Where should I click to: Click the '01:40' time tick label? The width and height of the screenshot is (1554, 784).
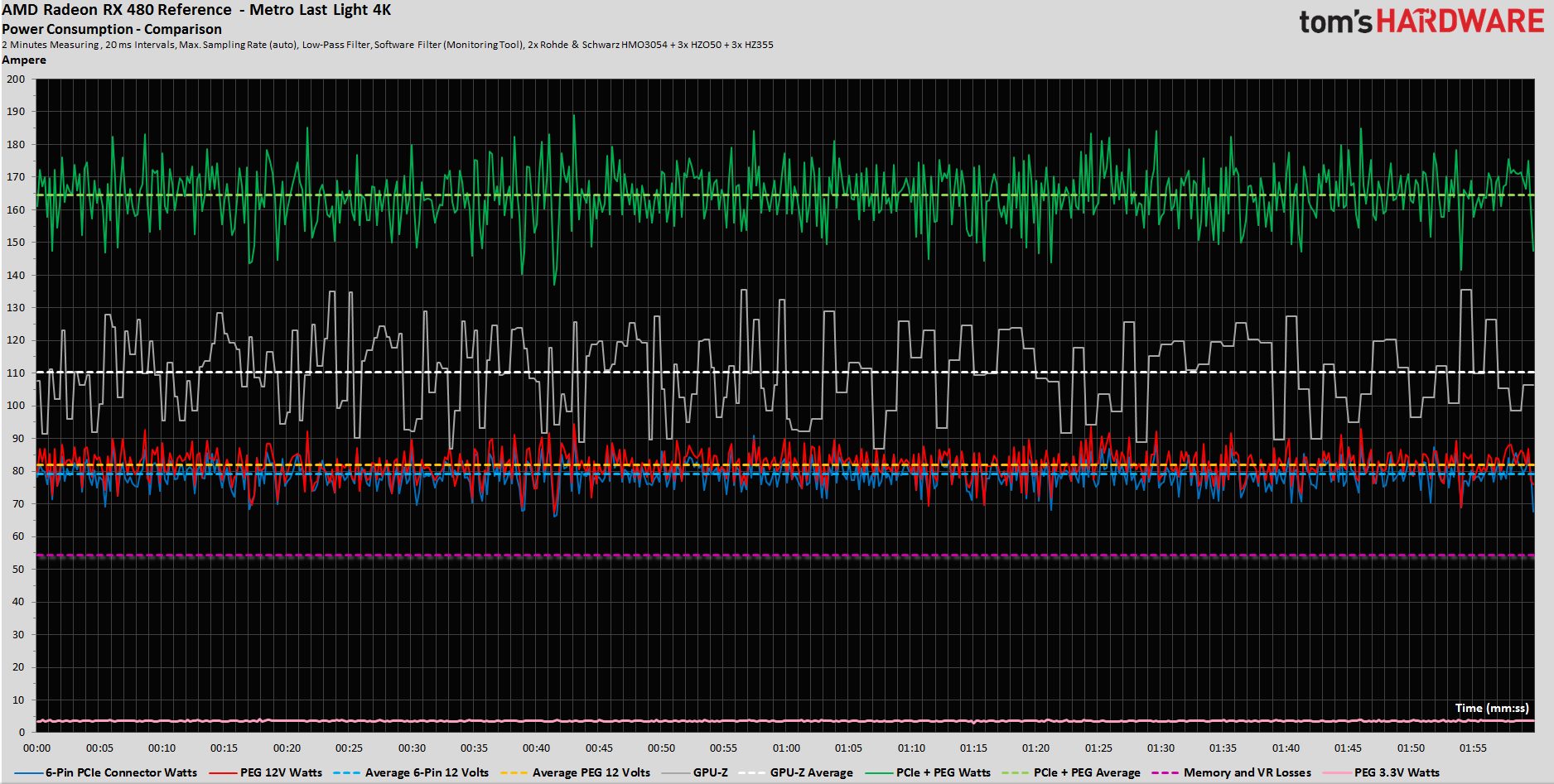click(1286, 748)
